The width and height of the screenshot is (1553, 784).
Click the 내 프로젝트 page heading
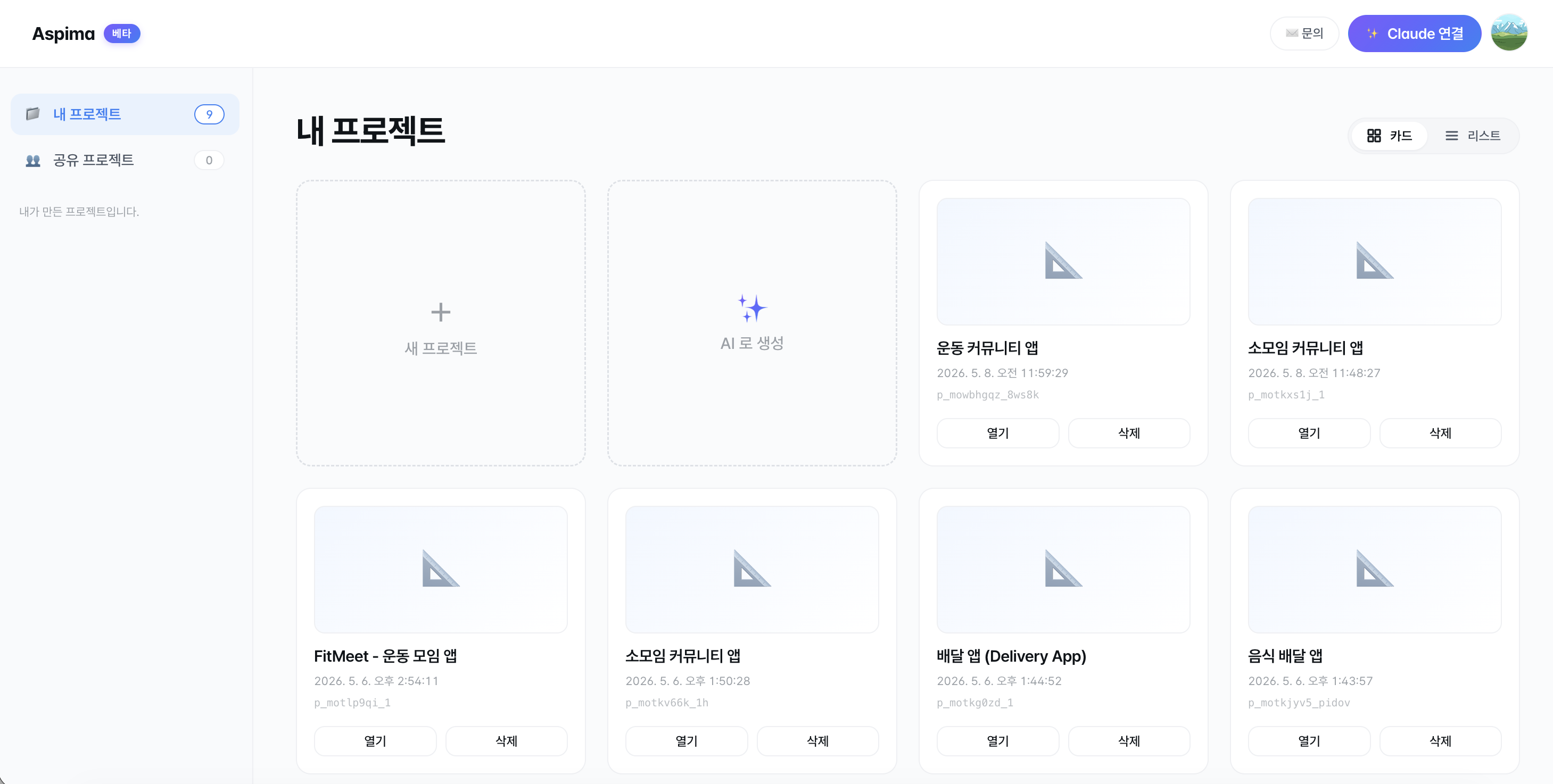point(371,131)
